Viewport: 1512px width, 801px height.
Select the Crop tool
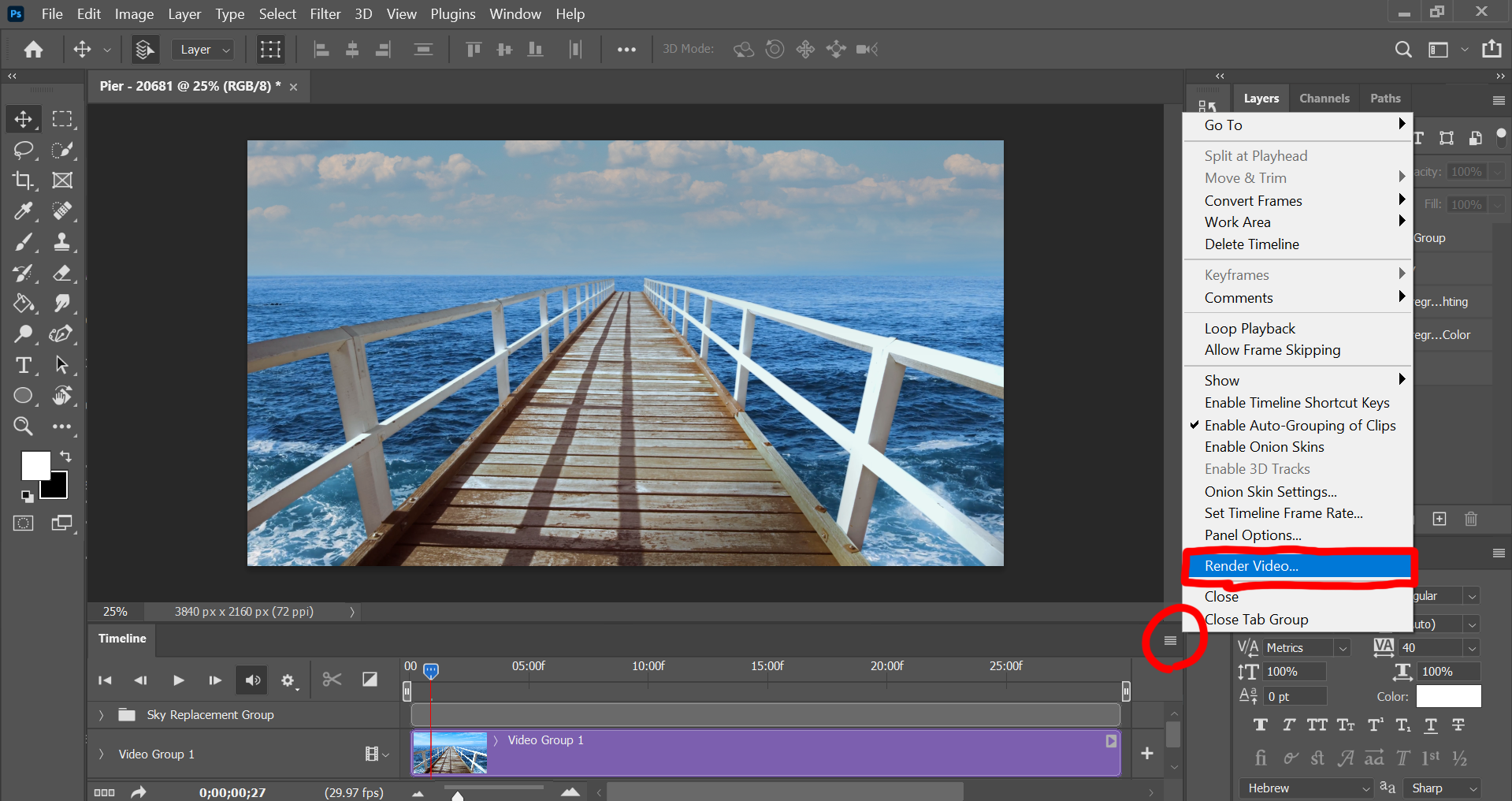[23, 181]
